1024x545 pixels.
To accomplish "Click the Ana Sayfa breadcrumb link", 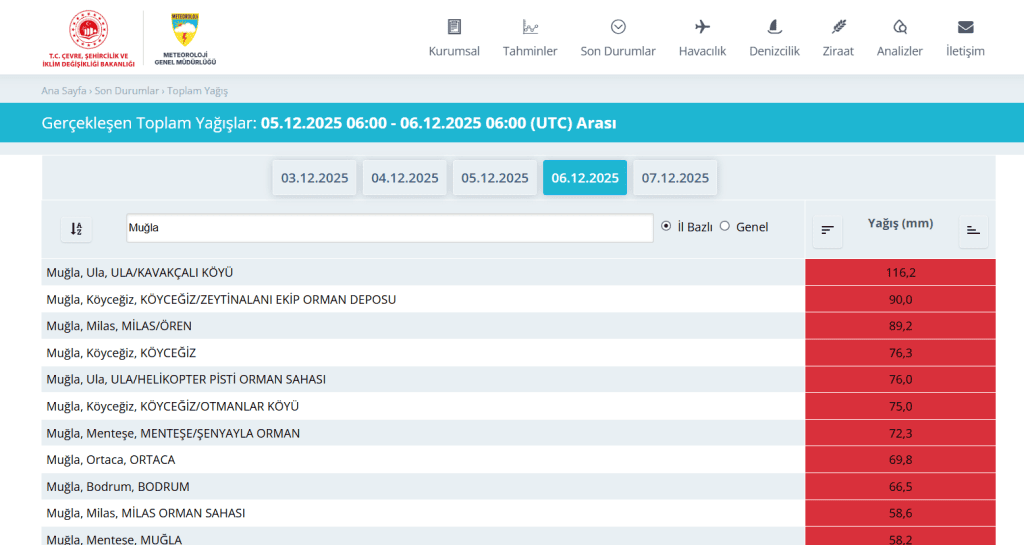I will coord(64,91).
